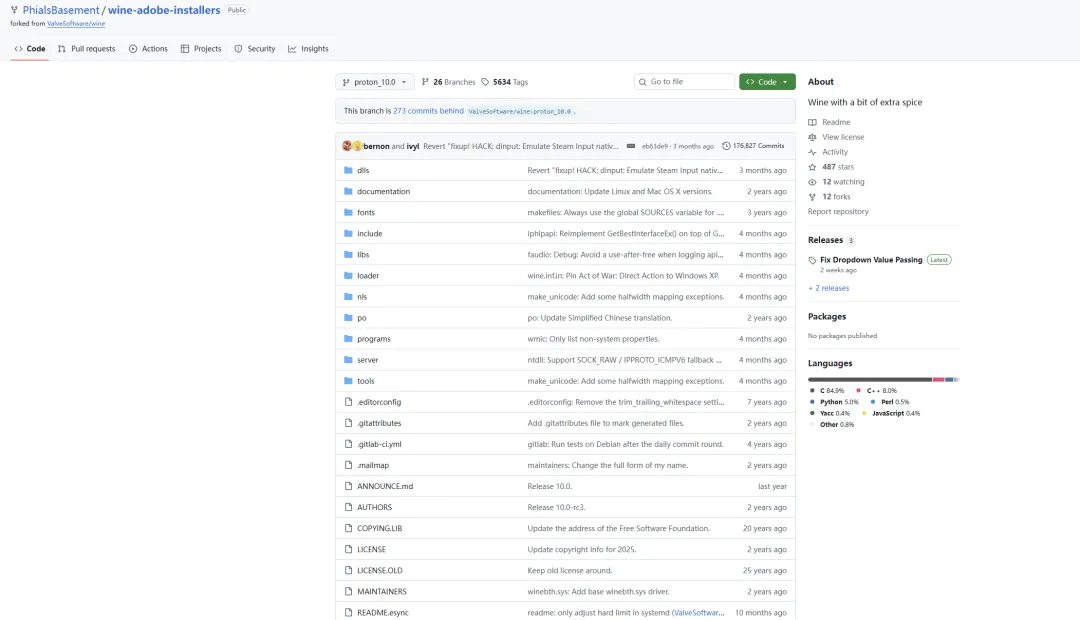View the 26 Branches link
The width and height of the screenshot is (1080, 620).
[x=448, y=82]
